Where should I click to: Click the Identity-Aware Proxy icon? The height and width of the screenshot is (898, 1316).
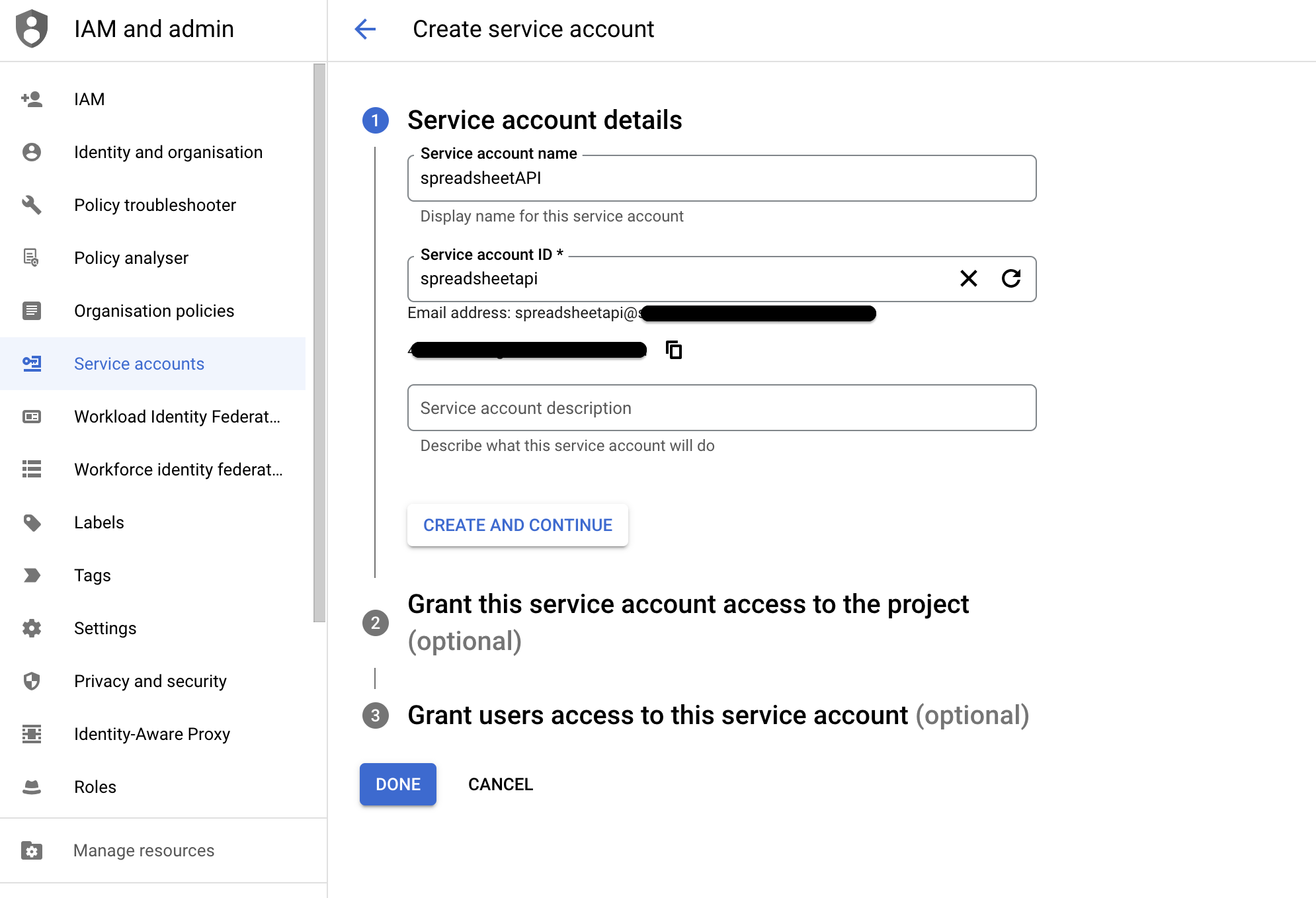[32, 734]
